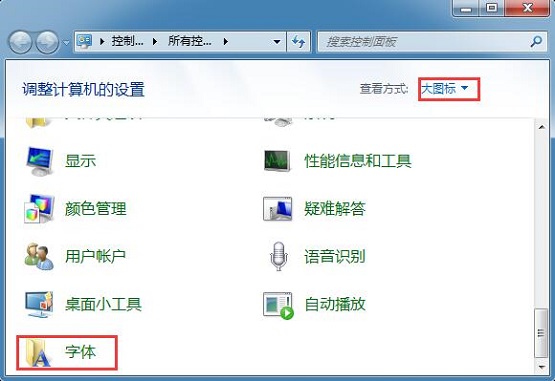
Task: Click the 字体 link
Action: pos(80,352)
